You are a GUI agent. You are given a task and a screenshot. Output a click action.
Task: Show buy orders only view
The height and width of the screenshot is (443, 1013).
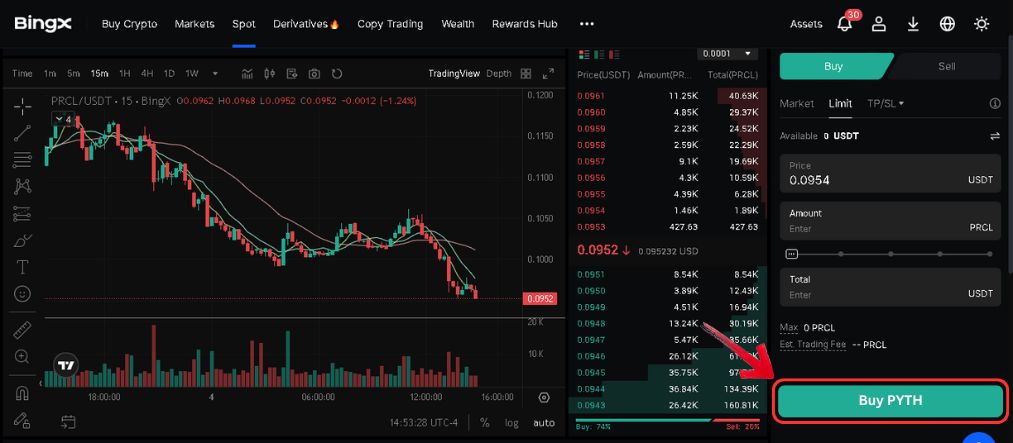pos(600,54)
